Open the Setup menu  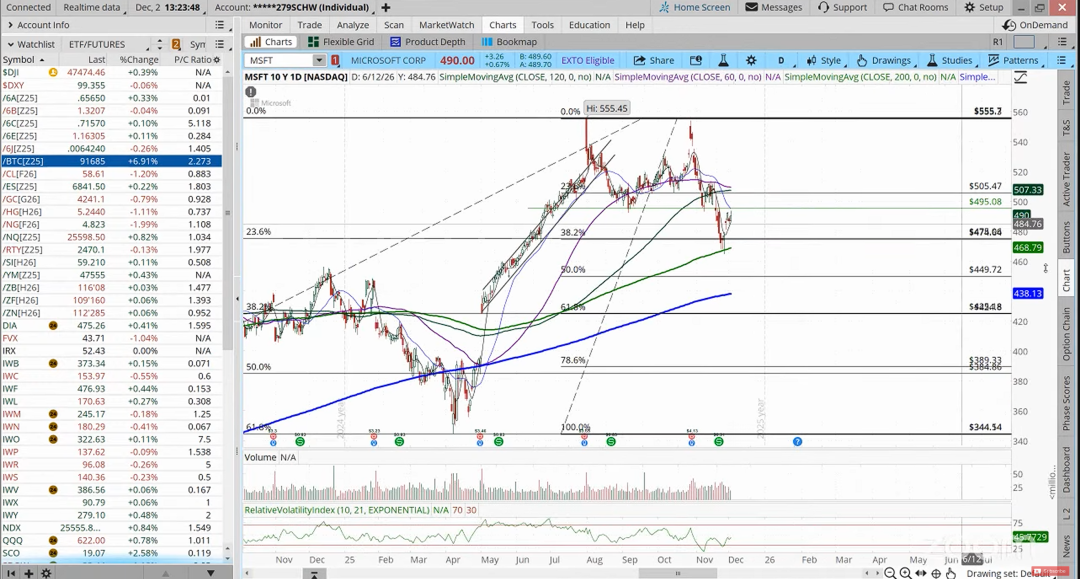coord(984,7)
